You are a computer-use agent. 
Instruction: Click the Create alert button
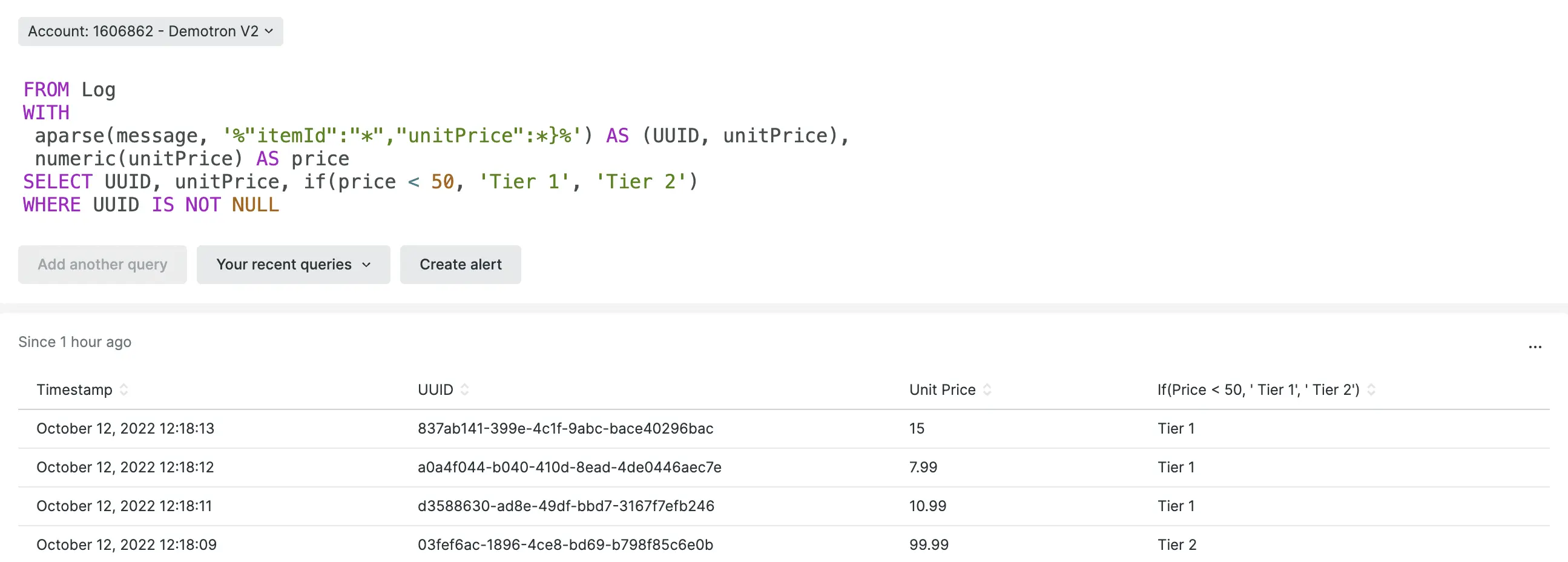[x=460, y=264]
